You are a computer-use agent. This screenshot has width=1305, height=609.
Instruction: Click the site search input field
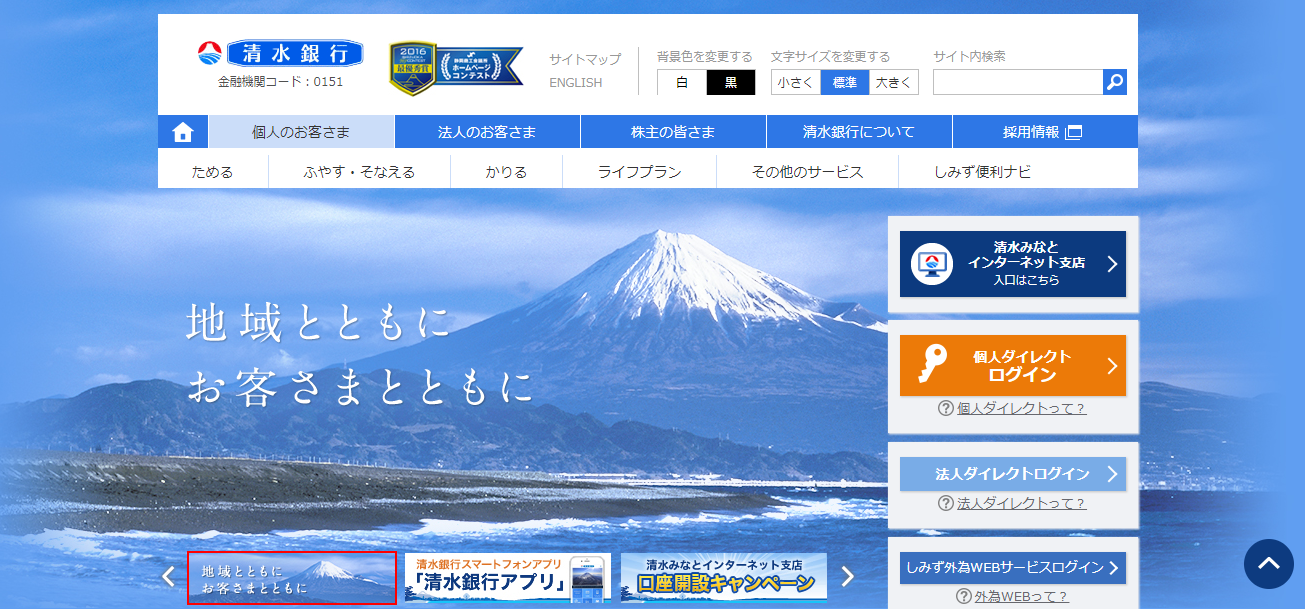[x=1017, y=82]
